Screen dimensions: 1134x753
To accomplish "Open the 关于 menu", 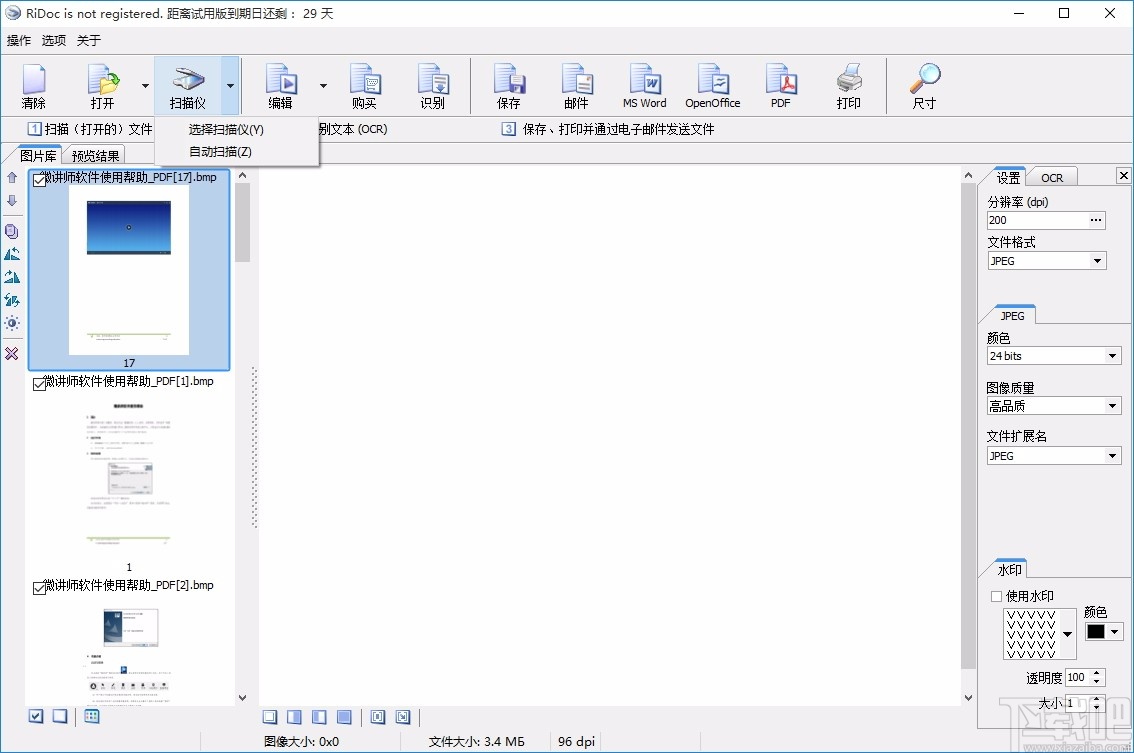I will (x=88, y=41).
